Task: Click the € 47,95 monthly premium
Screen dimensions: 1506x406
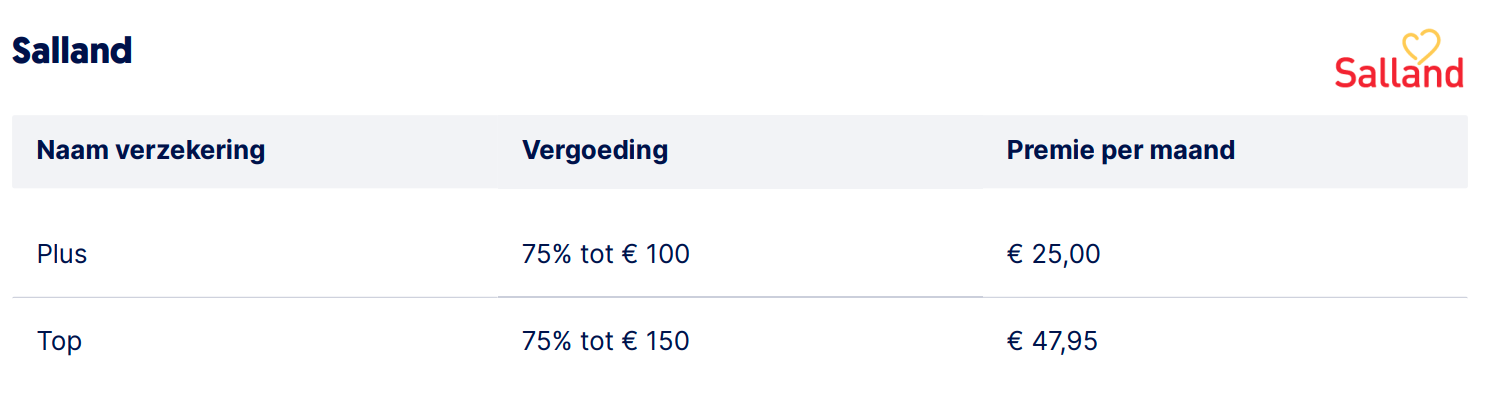Action: [x=1052, y=341]
